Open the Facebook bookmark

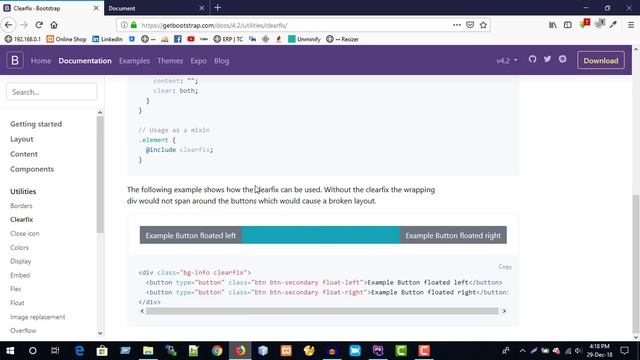(x=178, y=39)
